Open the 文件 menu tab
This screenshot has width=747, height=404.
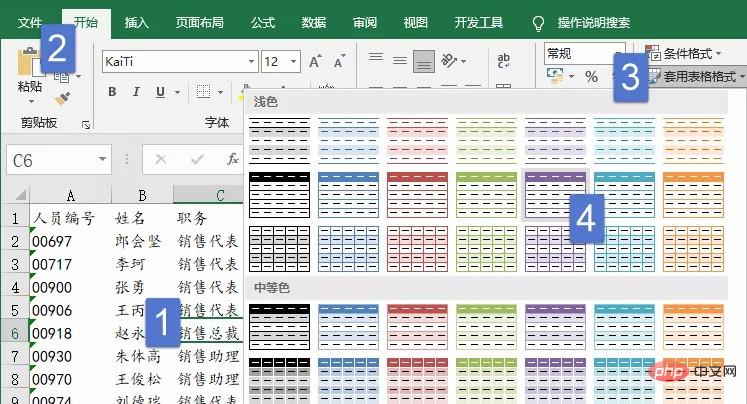click(30, 22)
